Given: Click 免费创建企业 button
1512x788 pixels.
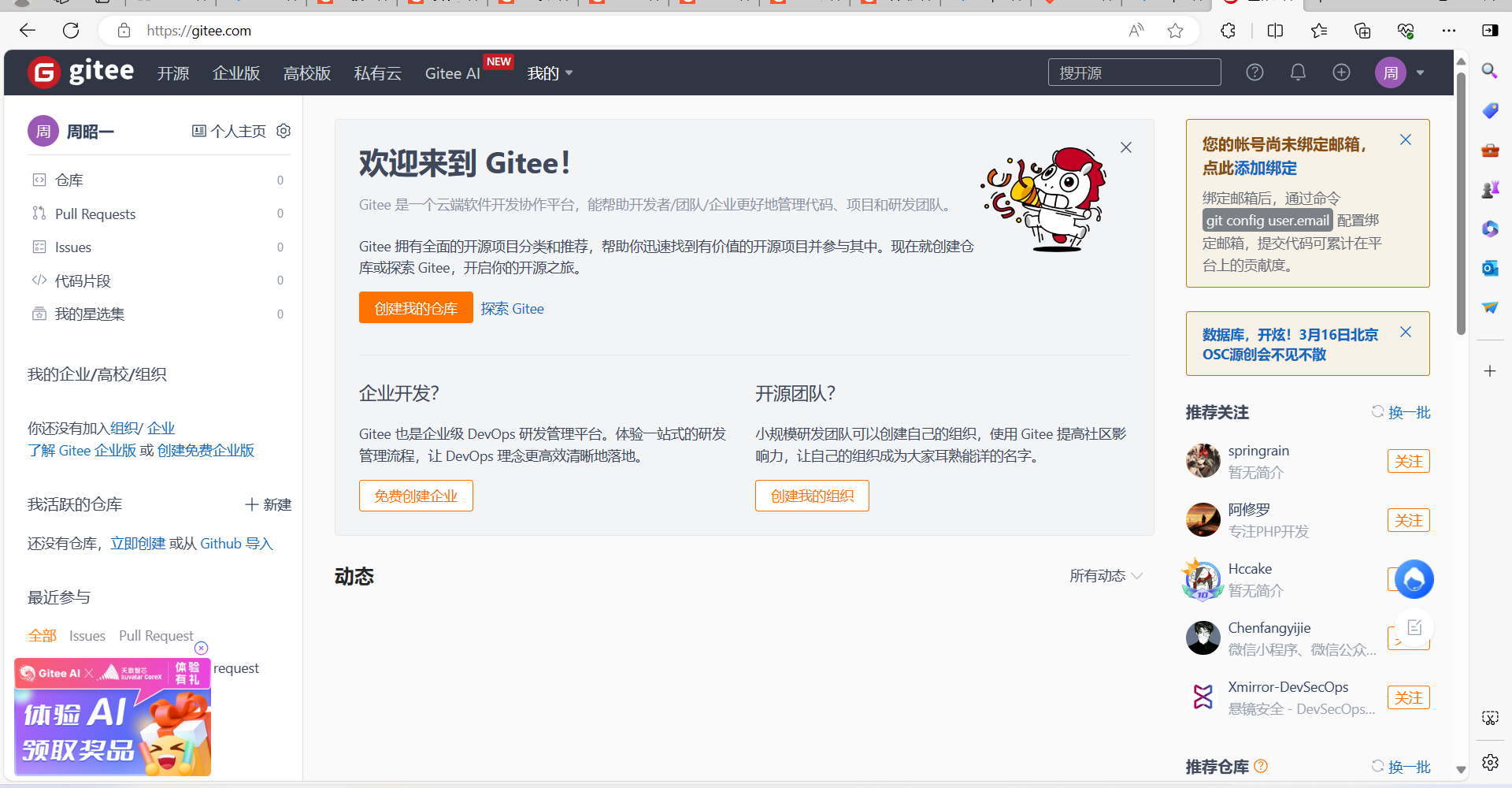Looking at the screenshot, I should (x=416, y=496).
